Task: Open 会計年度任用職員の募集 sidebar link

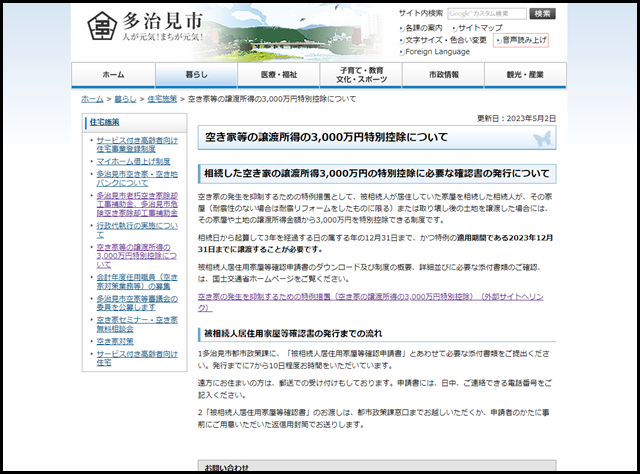Action: [137, 281]
